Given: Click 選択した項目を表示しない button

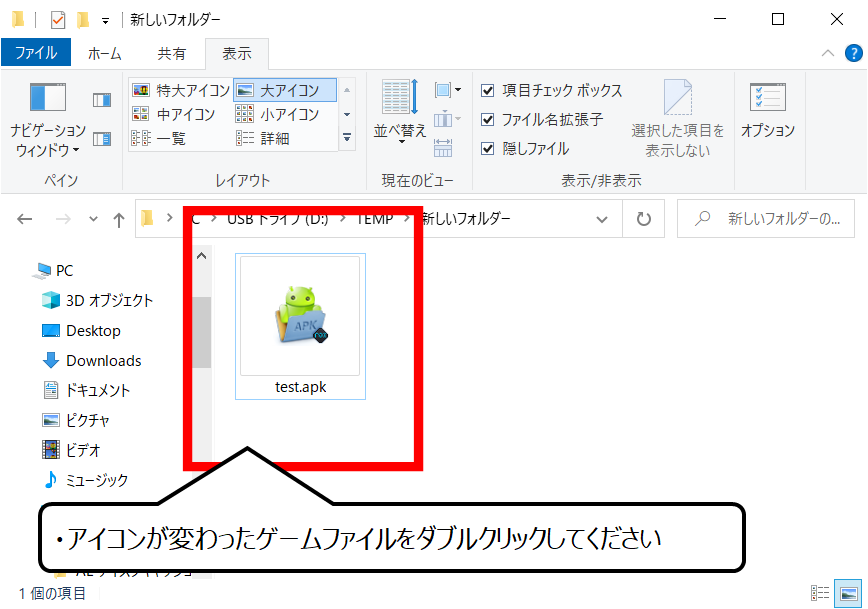Looking at the screenshot, I should pos(678,118).
